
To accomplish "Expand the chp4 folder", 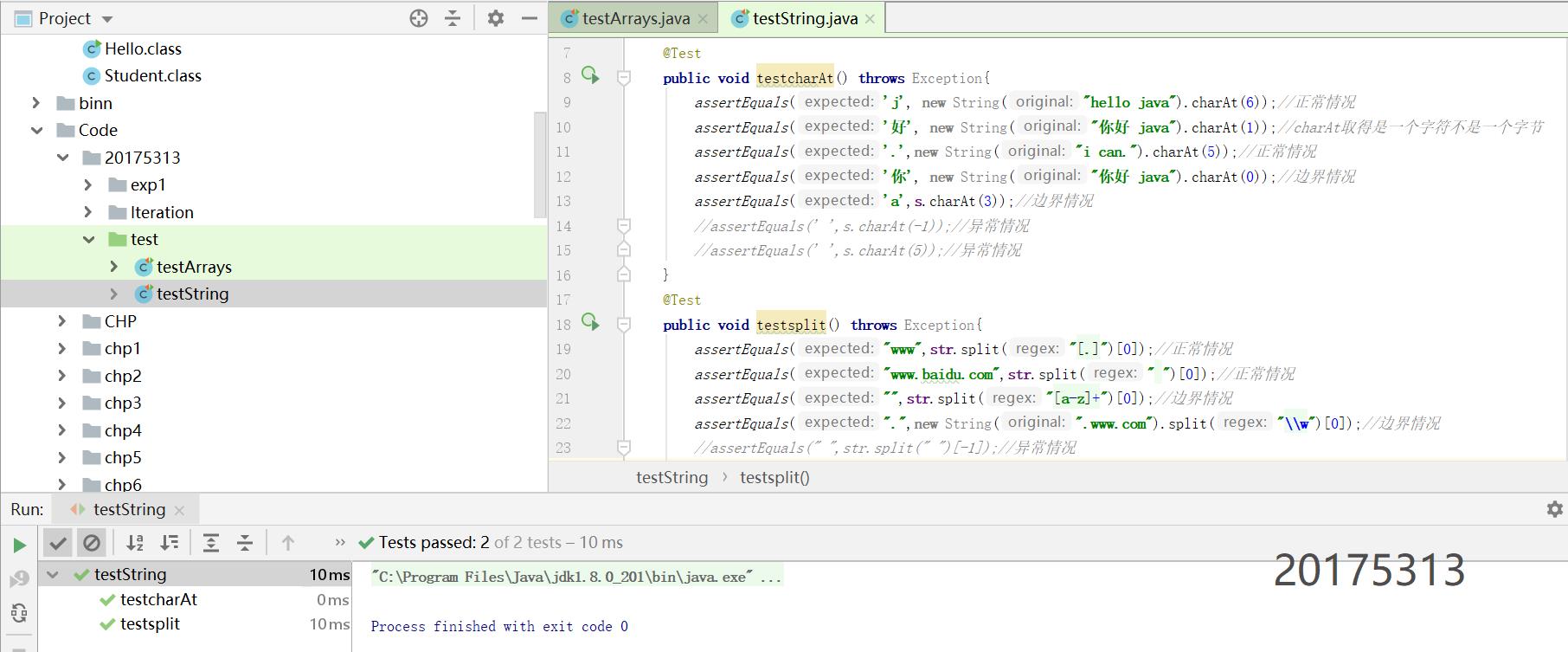I will coord(62,430).
